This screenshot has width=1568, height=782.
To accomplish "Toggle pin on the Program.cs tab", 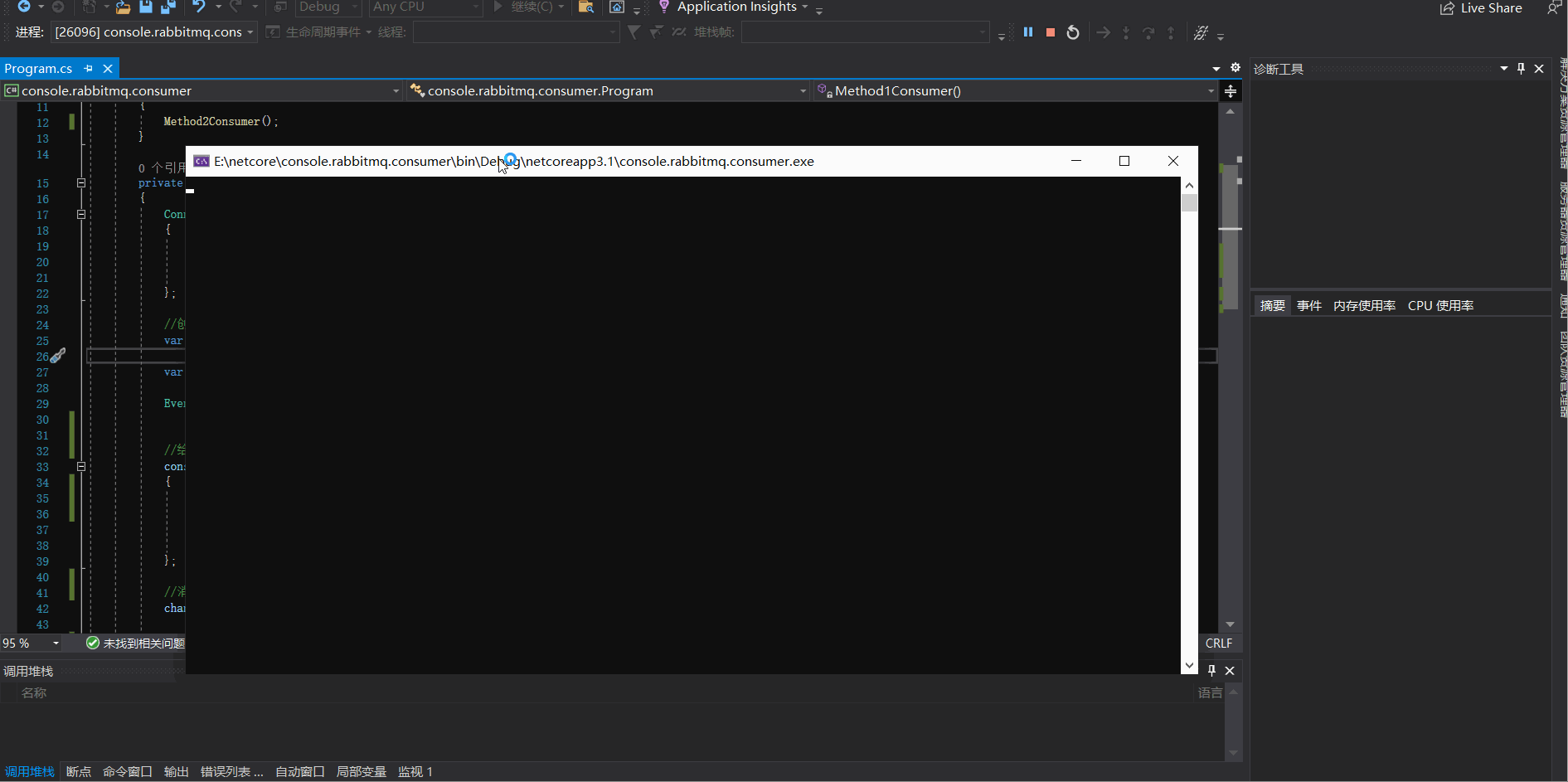I will pyautogui.click(x=89, y=69).
